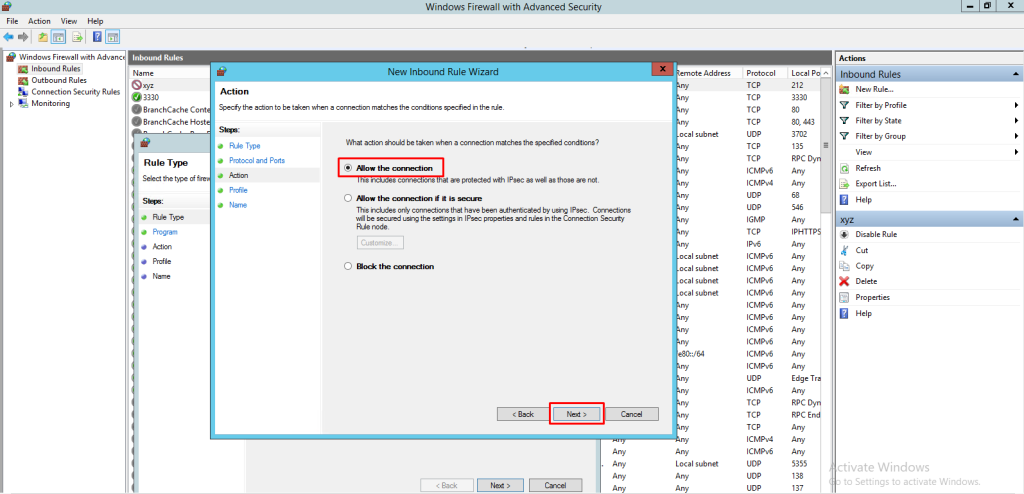Expand the Monitoring tree node
The width and height of the screenshot is (1024, 494).
11,104
